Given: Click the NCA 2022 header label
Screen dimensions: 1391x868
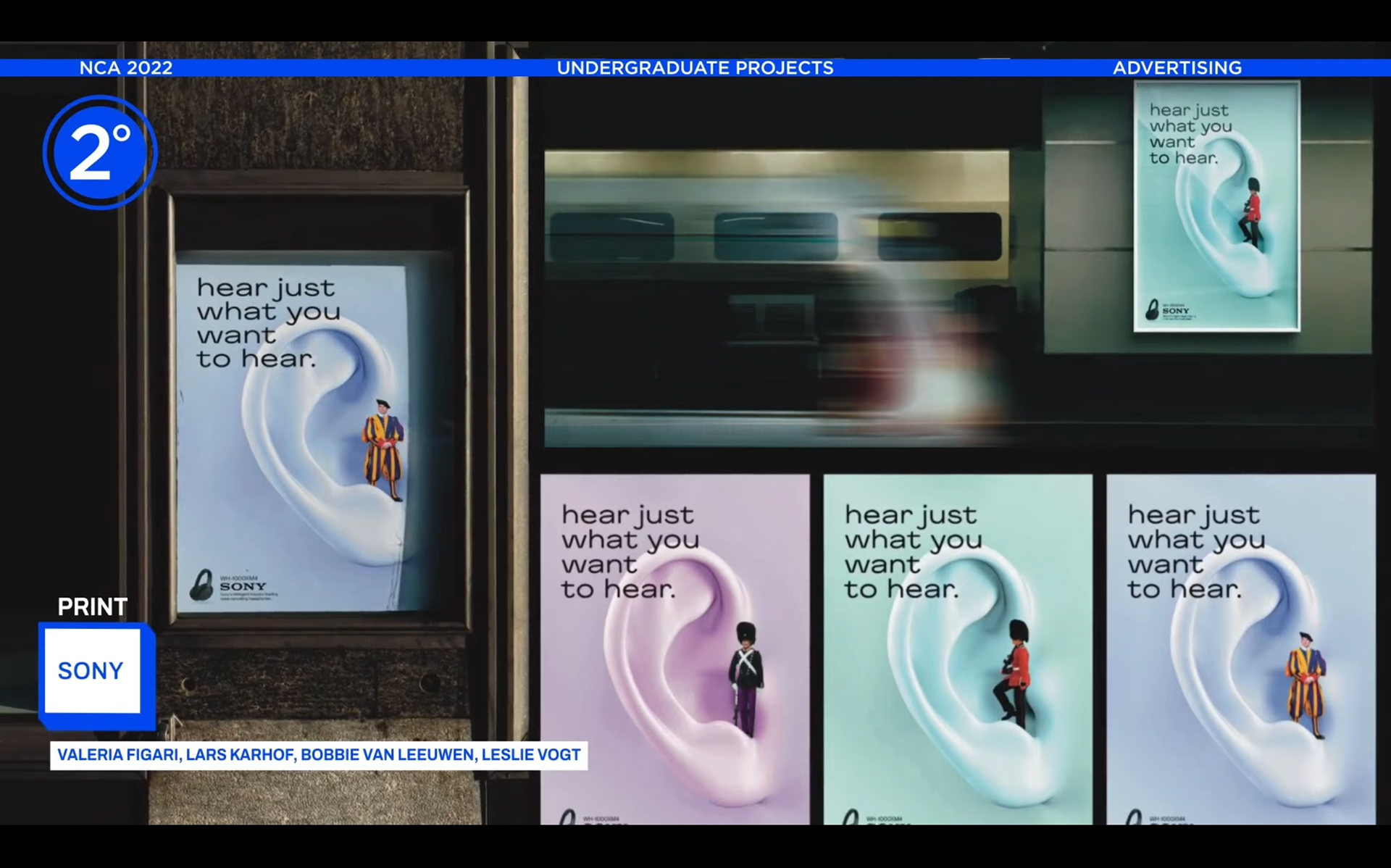Looking at the screenshot, I should 126,68.
